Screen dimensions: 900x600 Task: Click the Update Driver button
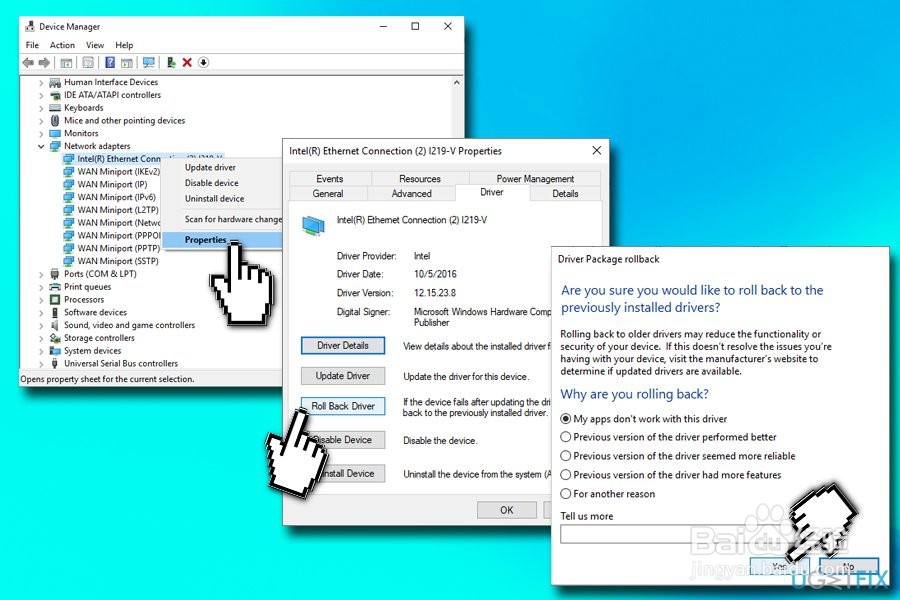point(343,376)
